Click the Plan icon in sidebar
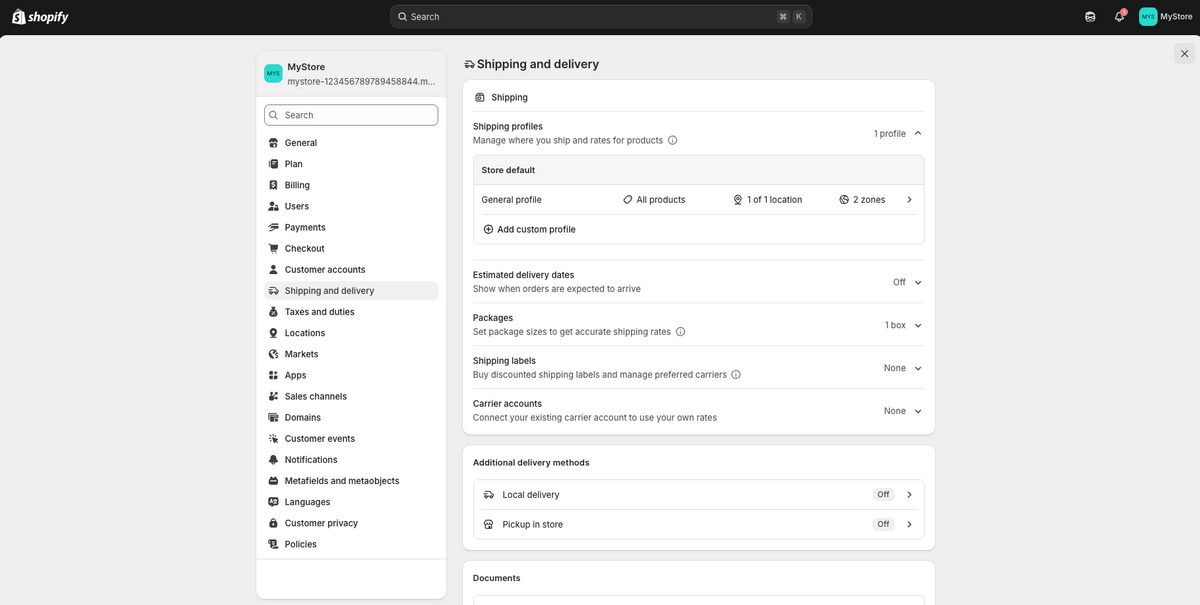 pyautogui.click(x=274, y=164)
